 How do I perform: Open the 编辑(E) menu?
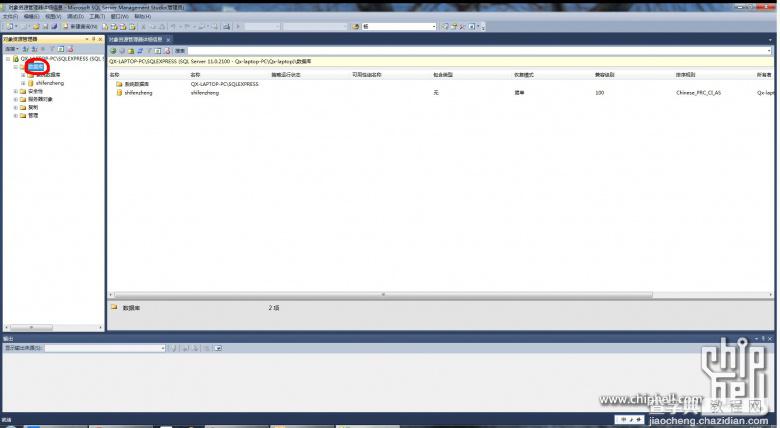click(x=31, y=16)
